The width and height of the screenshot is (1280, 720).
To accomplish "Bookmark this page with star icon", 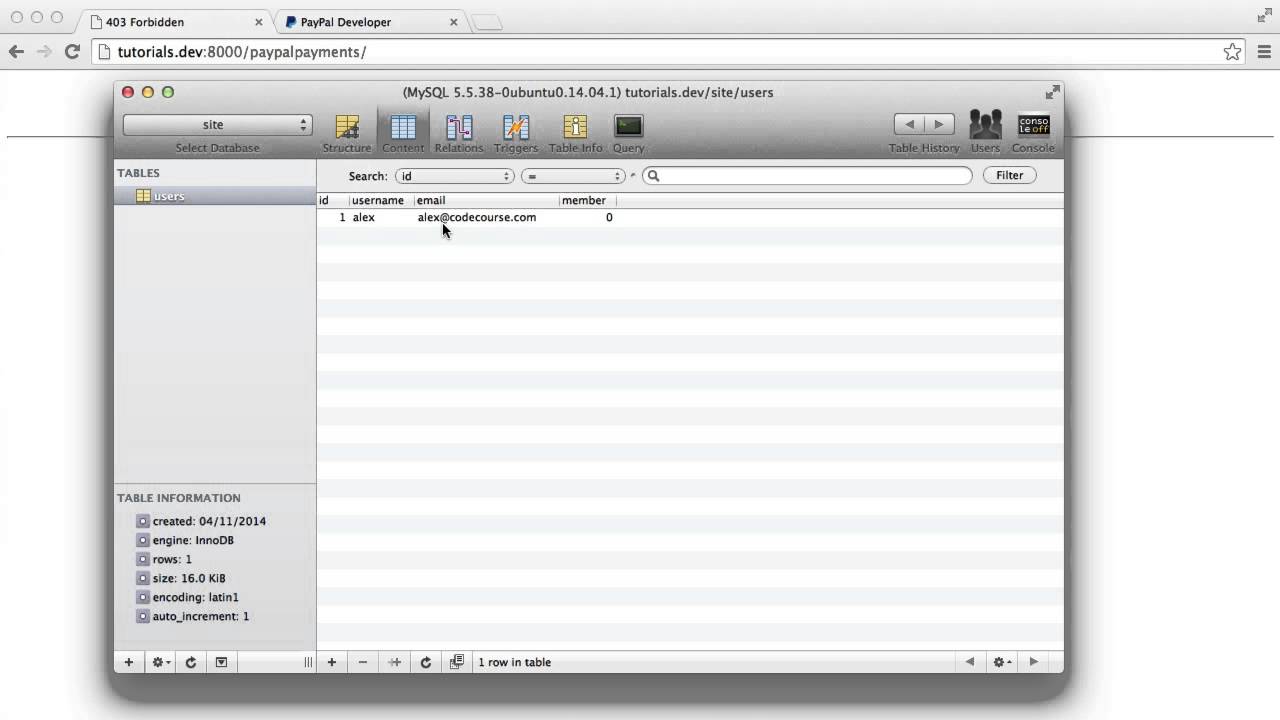I will [1232, 52].
